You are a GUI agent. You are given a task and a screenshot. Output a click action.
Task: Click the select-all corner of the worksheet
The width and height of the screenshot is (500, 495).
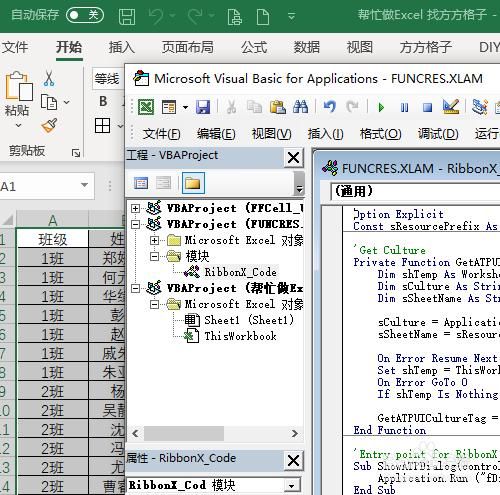(x=7, y=220)
